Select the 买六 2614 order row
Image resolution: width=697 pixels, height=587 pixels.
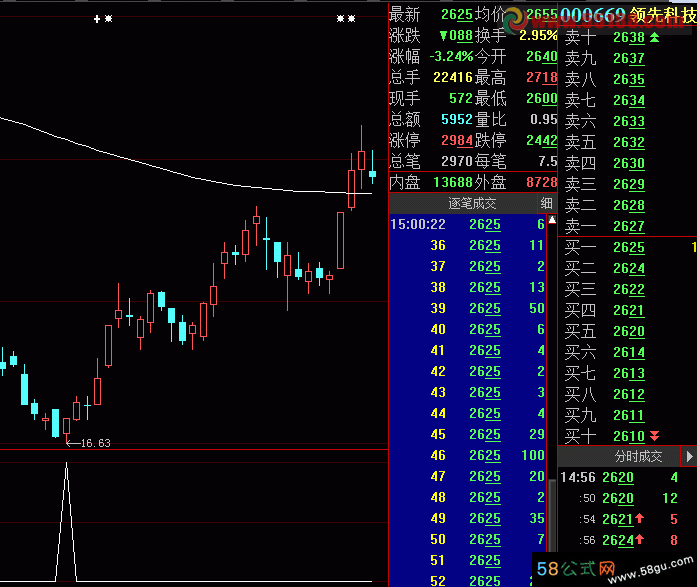627,352
